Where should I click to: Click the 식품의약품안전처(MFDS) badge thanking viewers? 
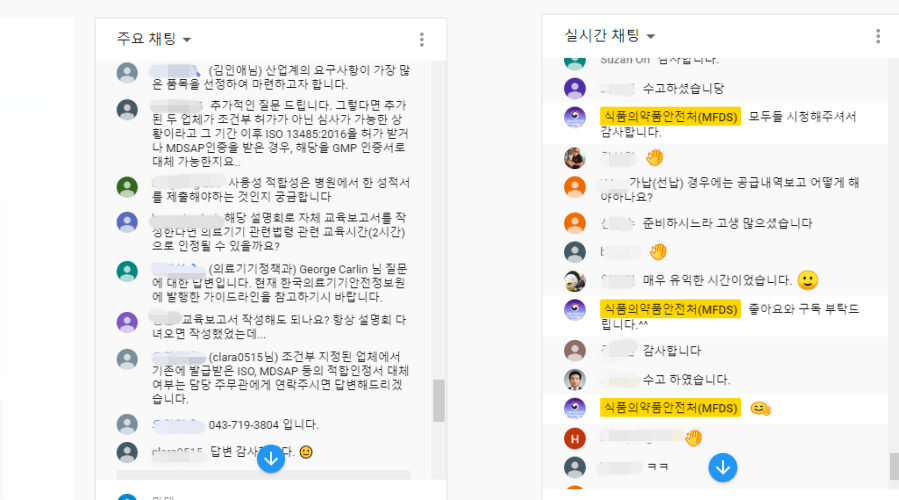[670, 116]
